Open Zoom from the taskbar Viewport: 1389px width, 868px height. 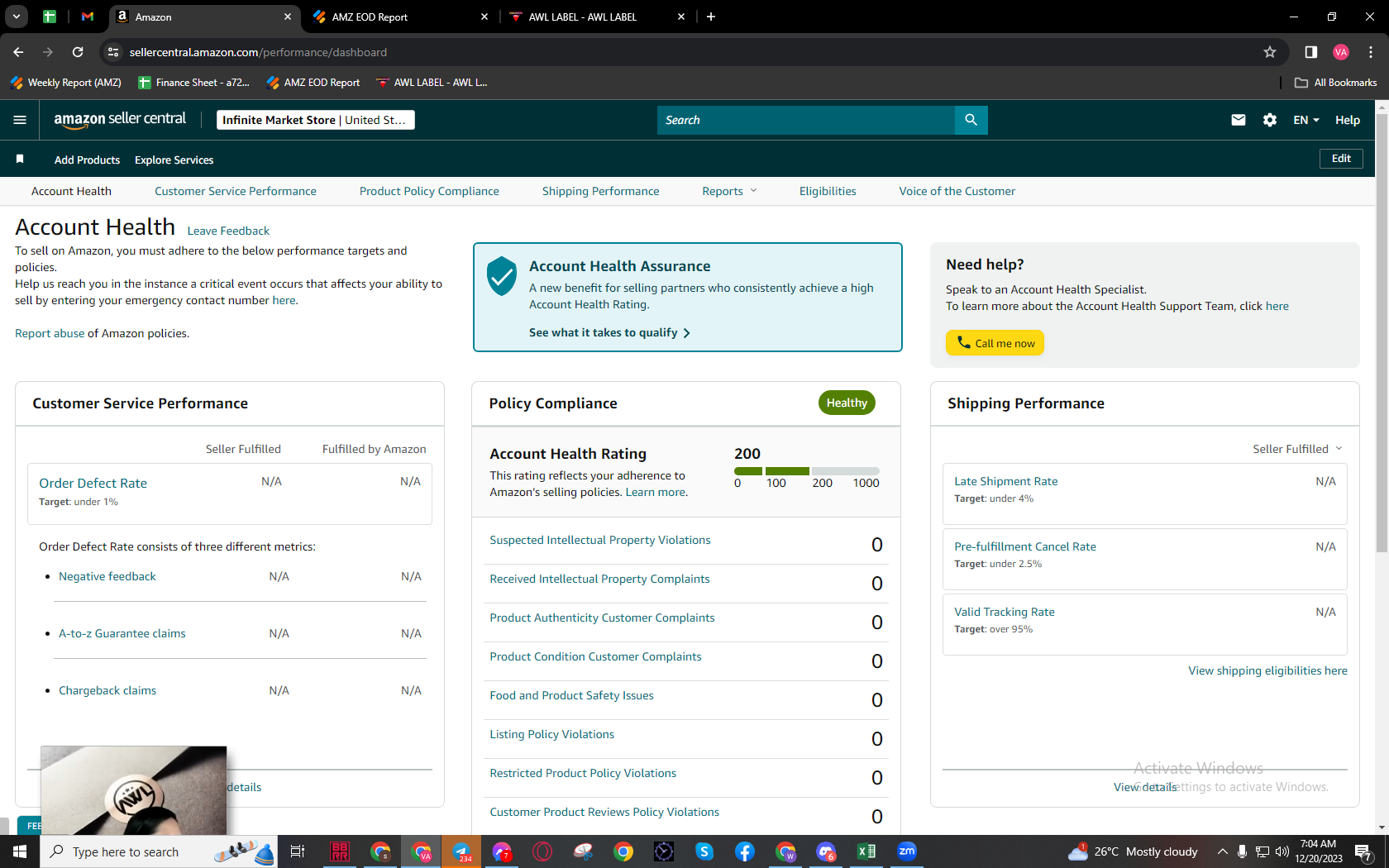point(907,851)
